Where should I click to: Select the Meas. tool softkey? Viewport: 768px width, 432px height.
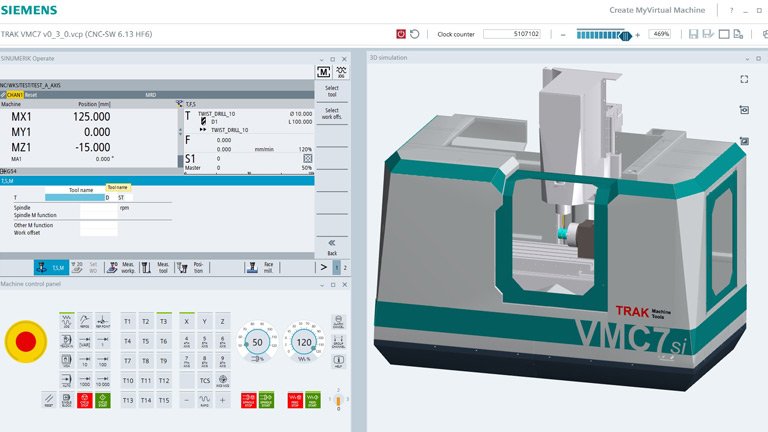[156, 267]
